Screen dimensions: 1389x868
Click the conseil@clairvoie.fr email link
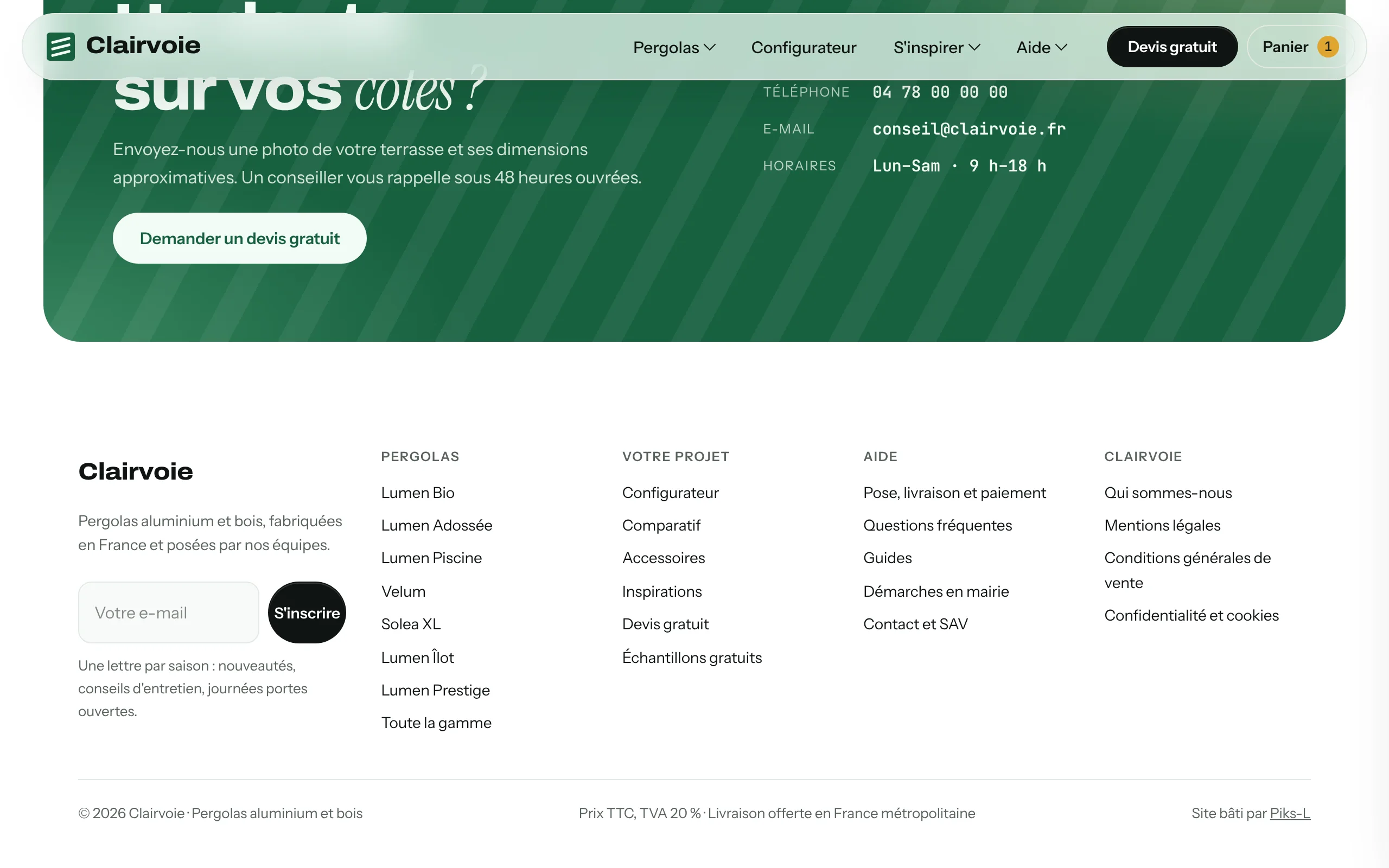coord(969,129)
